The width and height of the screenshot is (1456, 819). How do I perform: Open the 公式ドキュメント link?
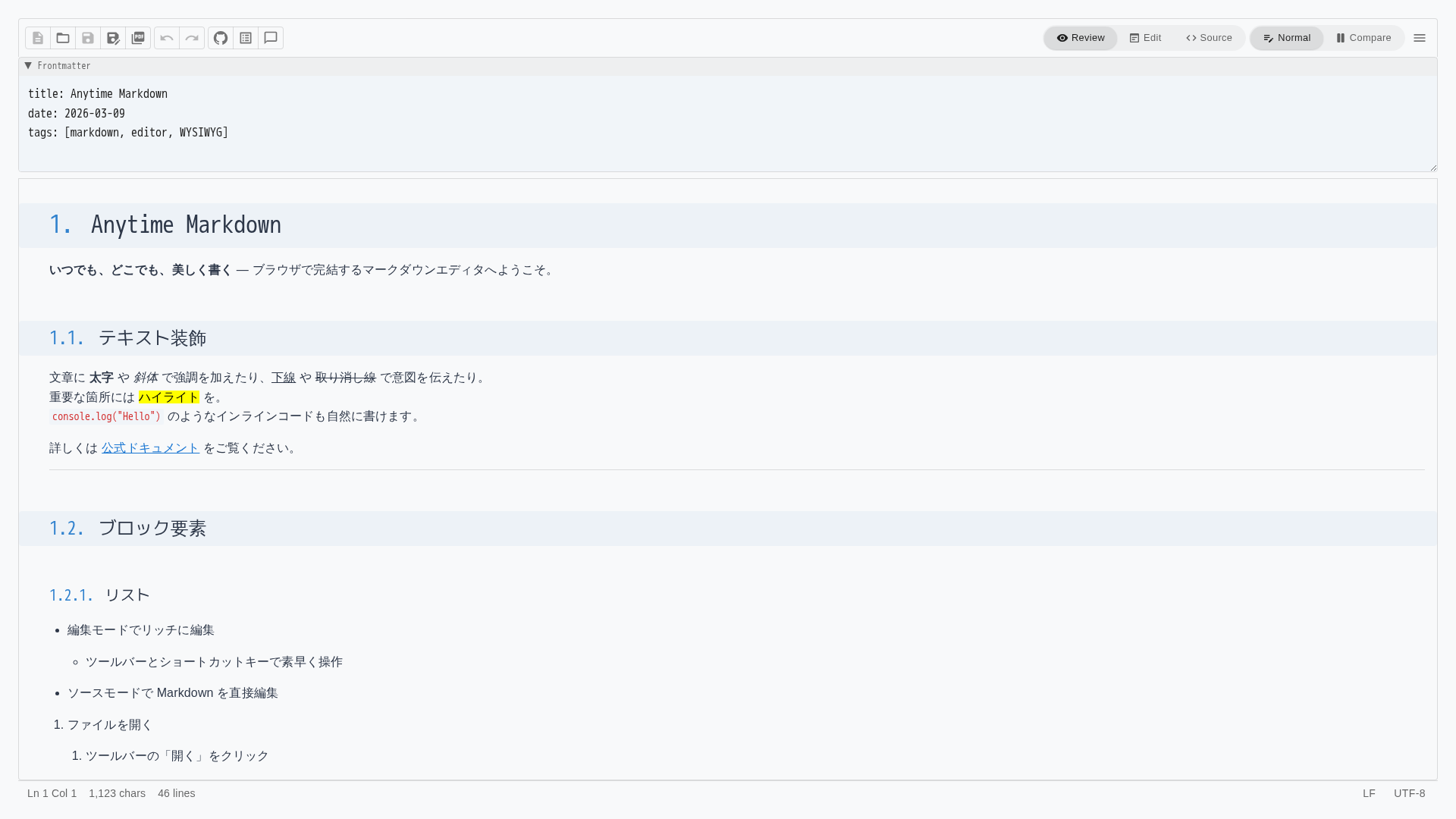pos(150,448)
